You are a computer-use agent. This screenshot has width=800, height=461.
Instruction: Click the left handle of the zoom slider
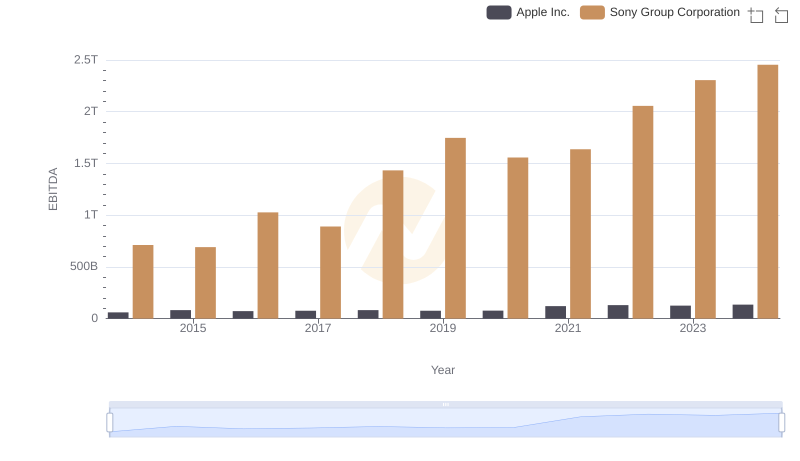(110, 423)
